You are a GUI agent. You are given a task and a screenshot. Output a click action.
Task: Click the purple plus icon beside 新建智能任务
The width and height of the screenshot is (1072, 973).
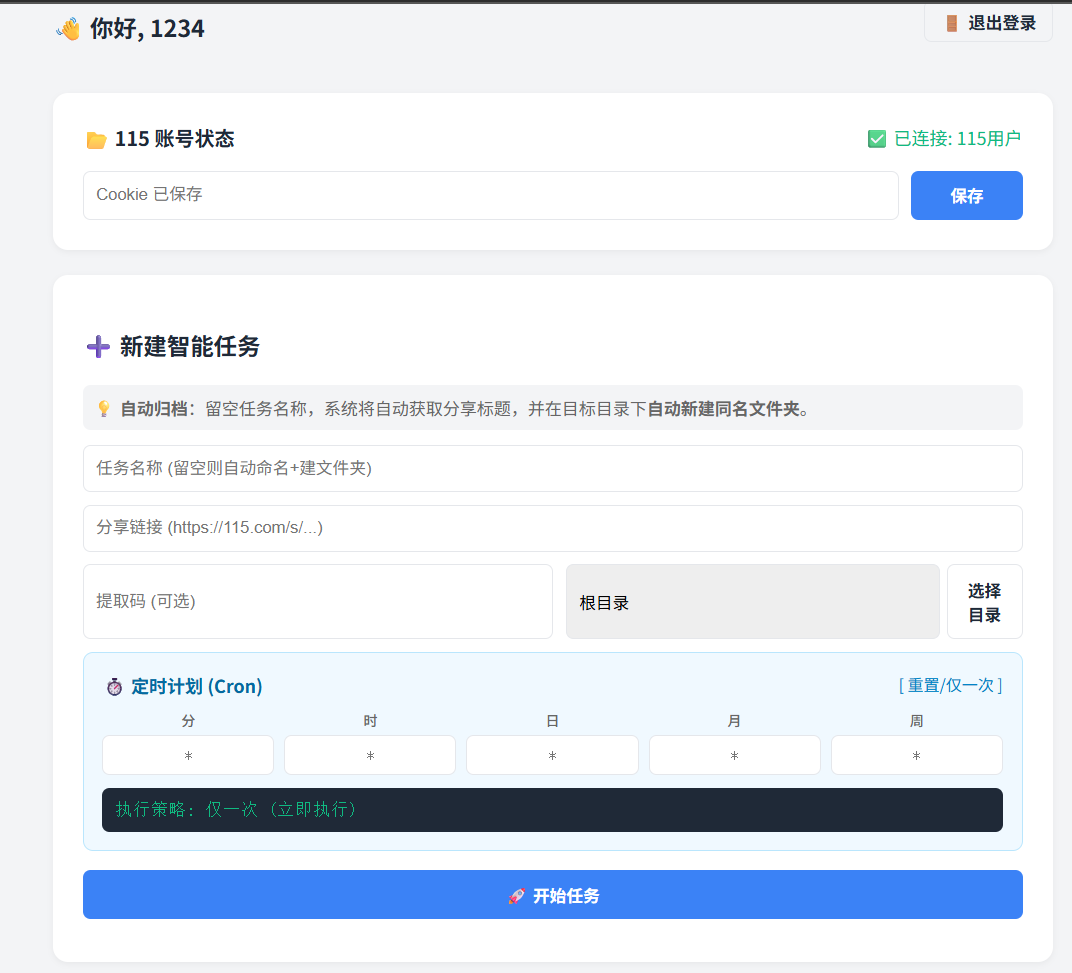pyautogui.click(x=98, y=347)
